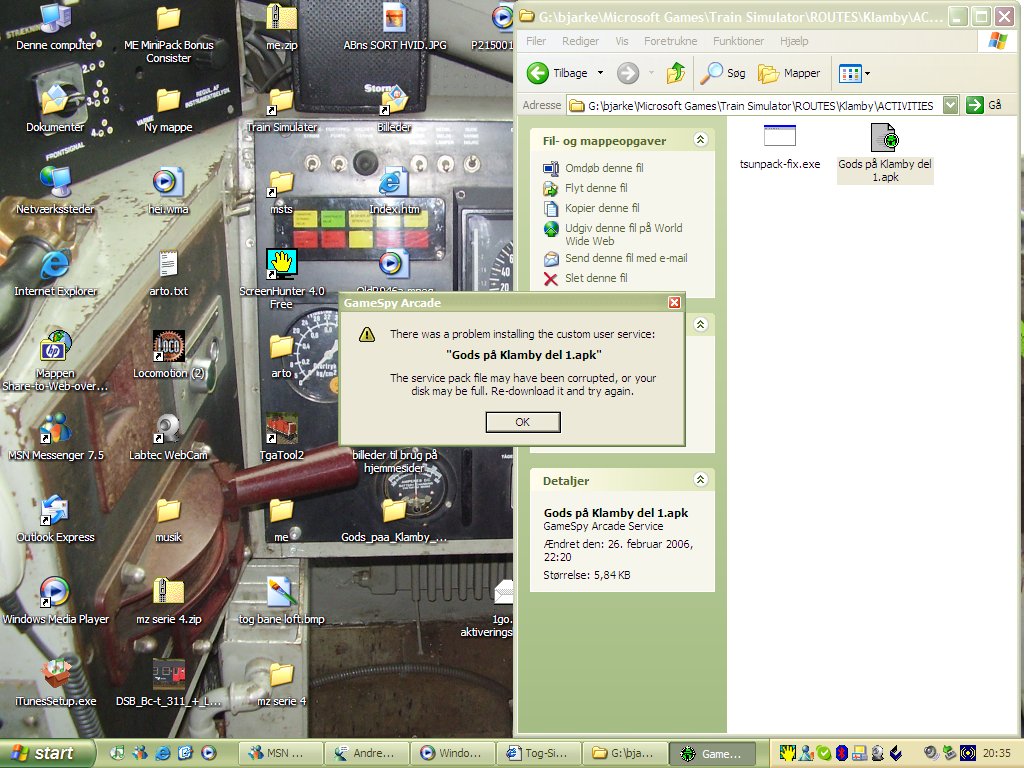1024x768 pixels.
Task: Expand the address bar dropdown
Action: [x=950, y=105]
